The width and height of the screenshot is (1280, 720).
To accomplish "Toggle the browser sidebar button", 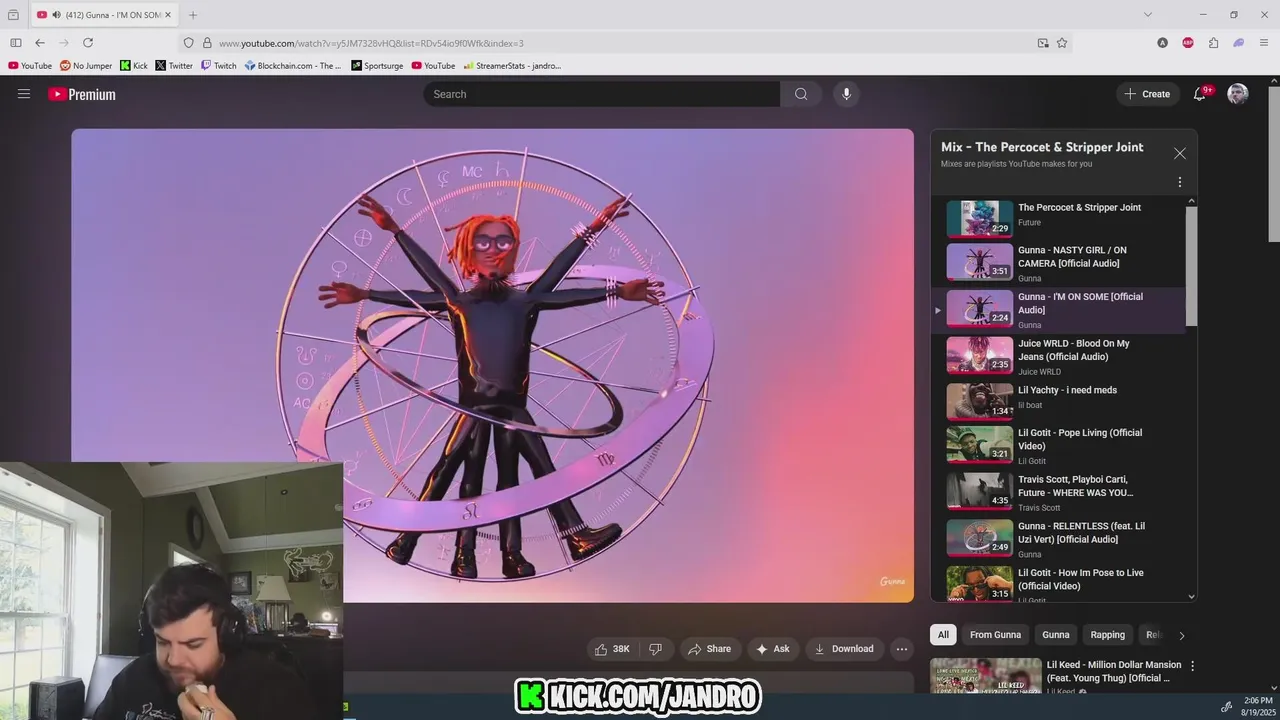I will (x=16, y=43).
